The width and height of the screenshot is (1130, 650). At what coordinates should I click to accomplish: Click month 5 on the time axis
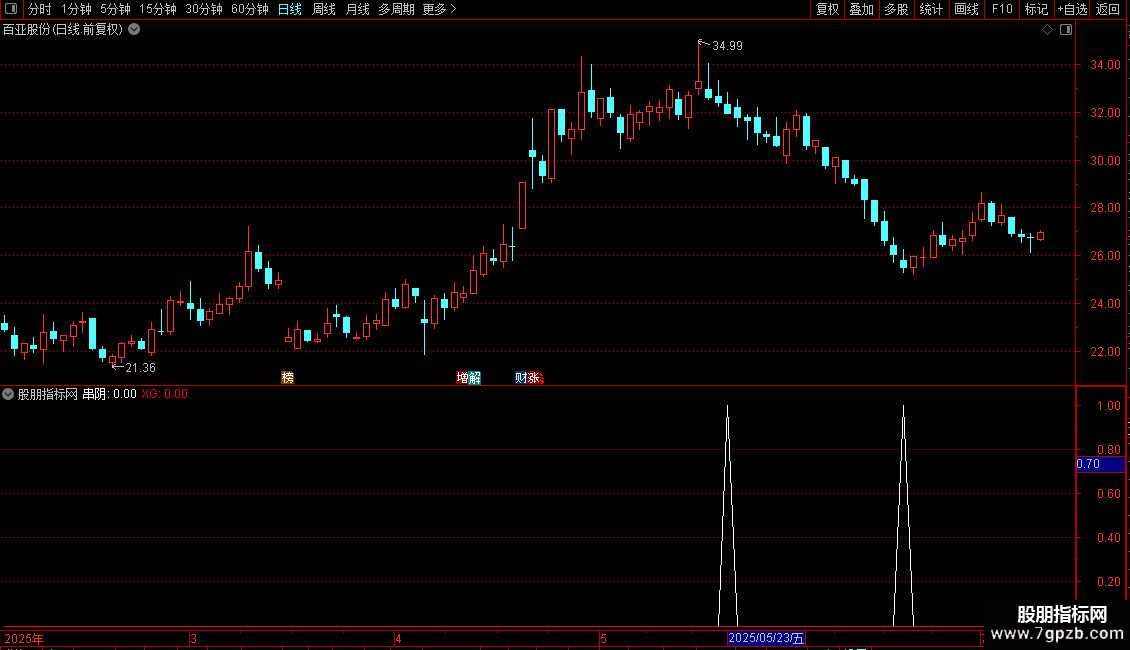[x=603, y=638]
